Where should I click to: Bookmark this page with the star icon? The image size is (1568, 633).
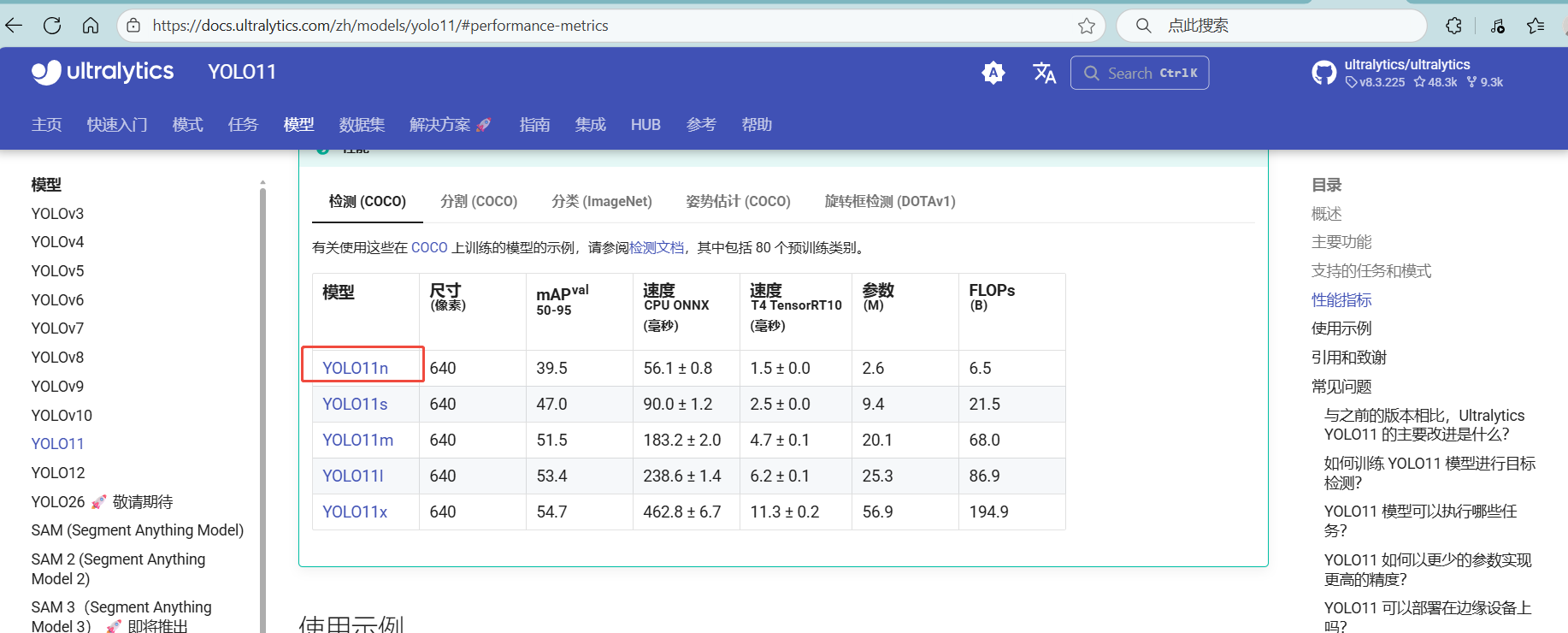1087,26
